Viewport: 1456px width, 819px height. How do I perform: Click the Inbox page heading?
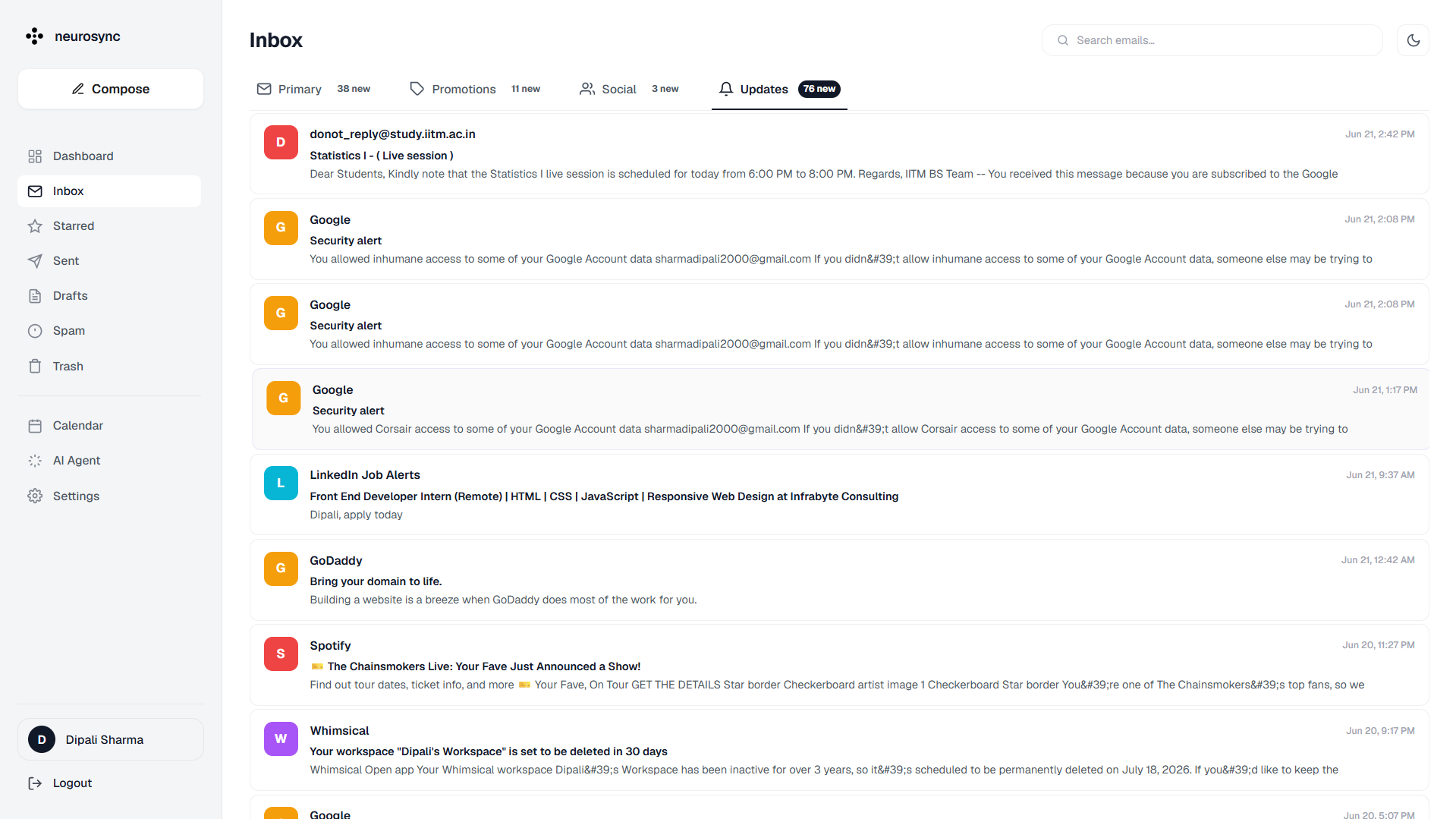276,40
